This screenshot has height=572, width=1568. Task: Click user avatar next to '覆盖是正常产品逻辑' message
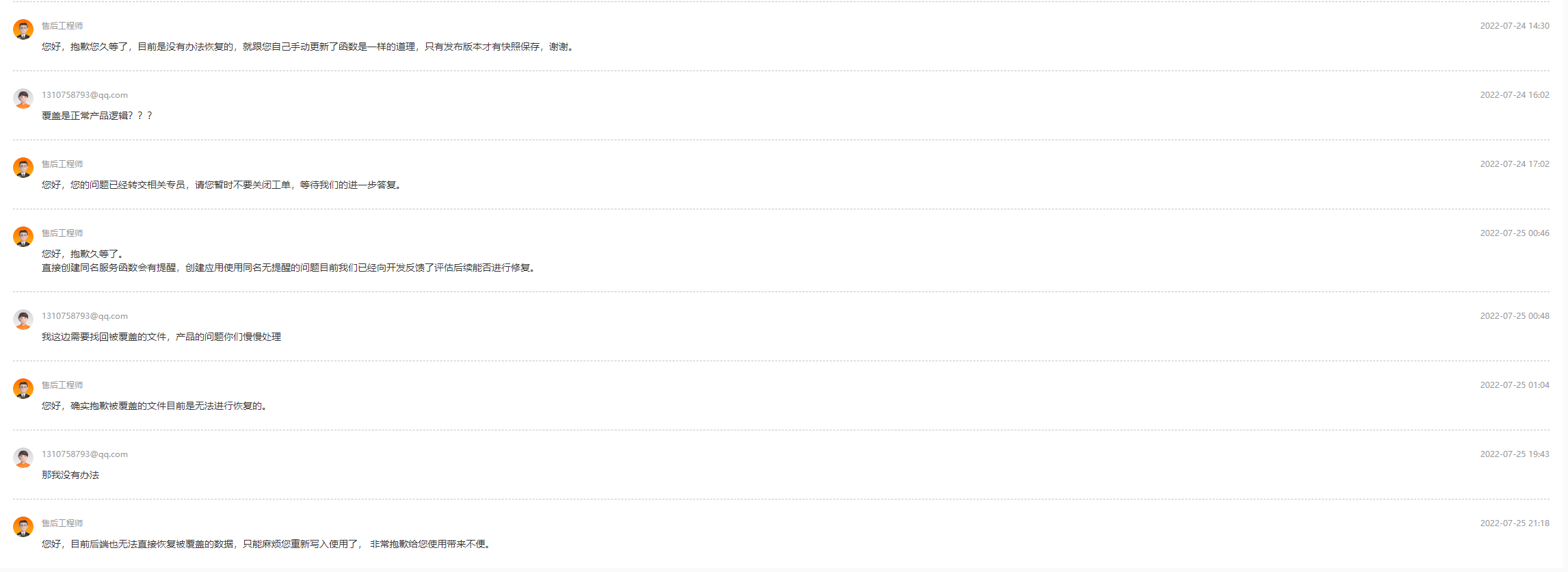[x=23, y=99]
